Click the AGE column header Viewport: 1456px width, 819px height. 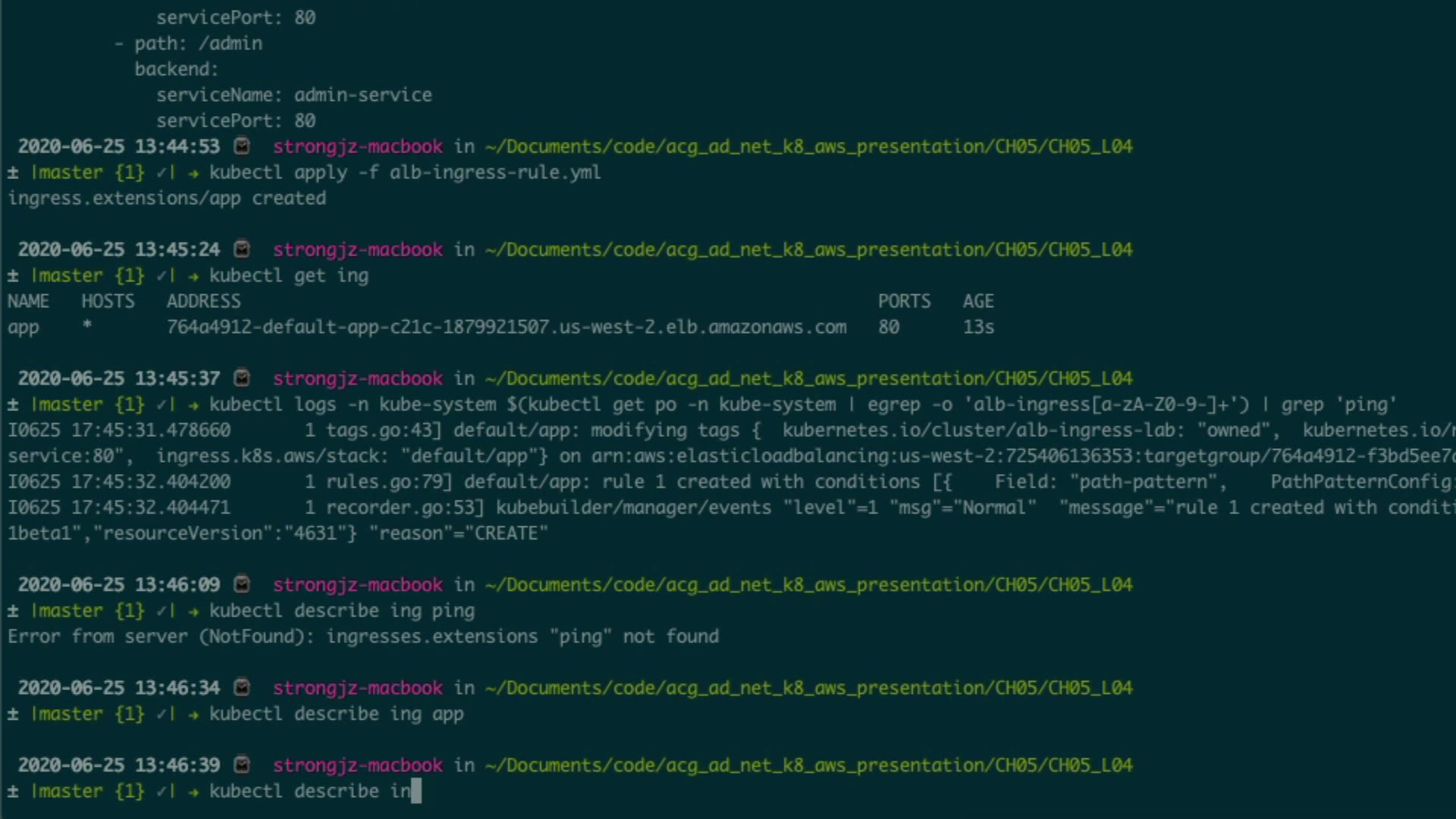[977, 301]
